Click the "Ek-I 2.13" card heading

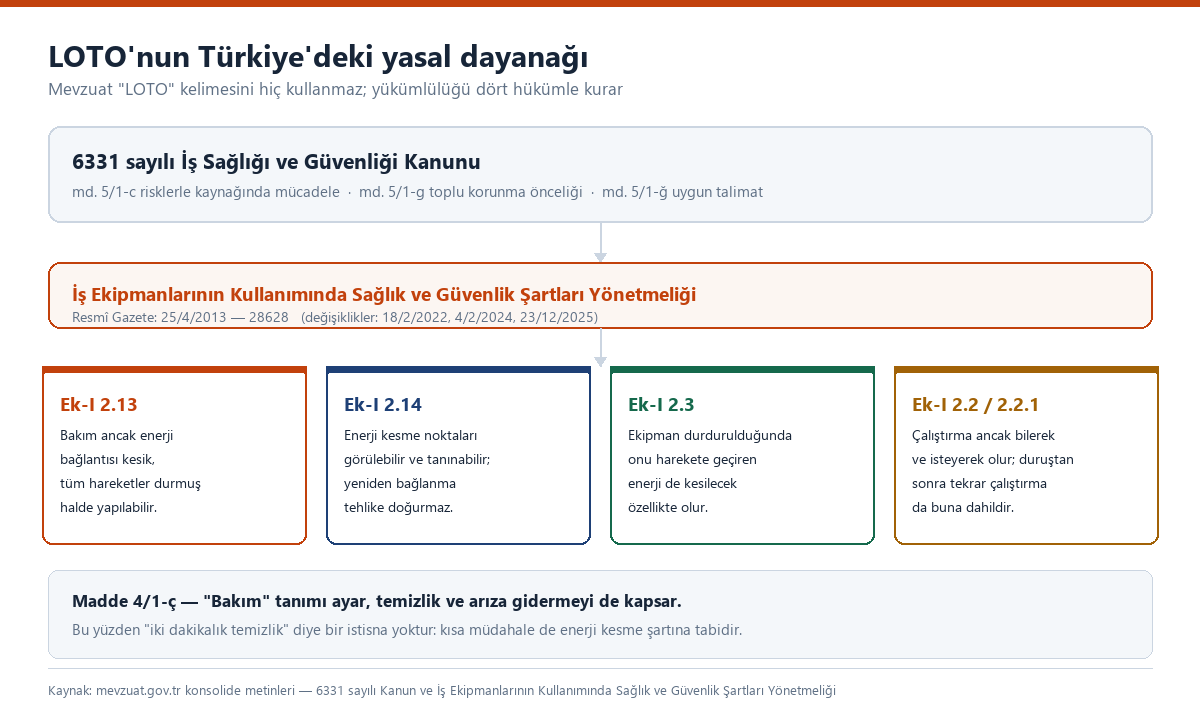click(98, 405)
